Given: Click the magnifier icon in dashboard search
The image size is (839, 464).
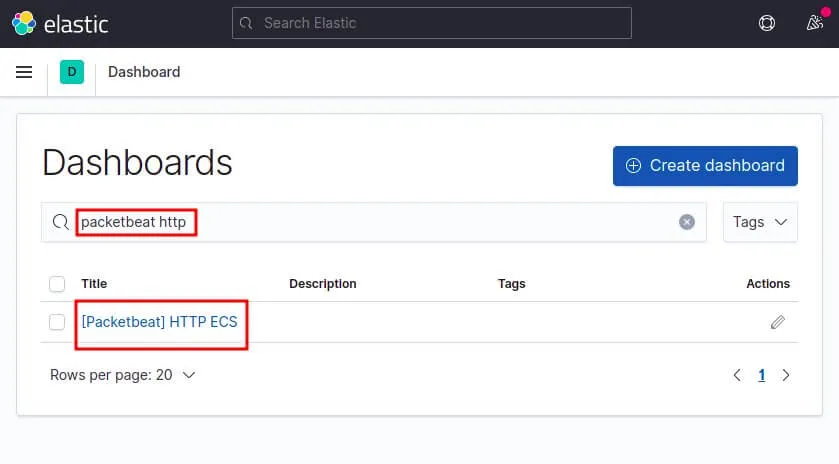Looking at the screenshot, I should 60,222.
